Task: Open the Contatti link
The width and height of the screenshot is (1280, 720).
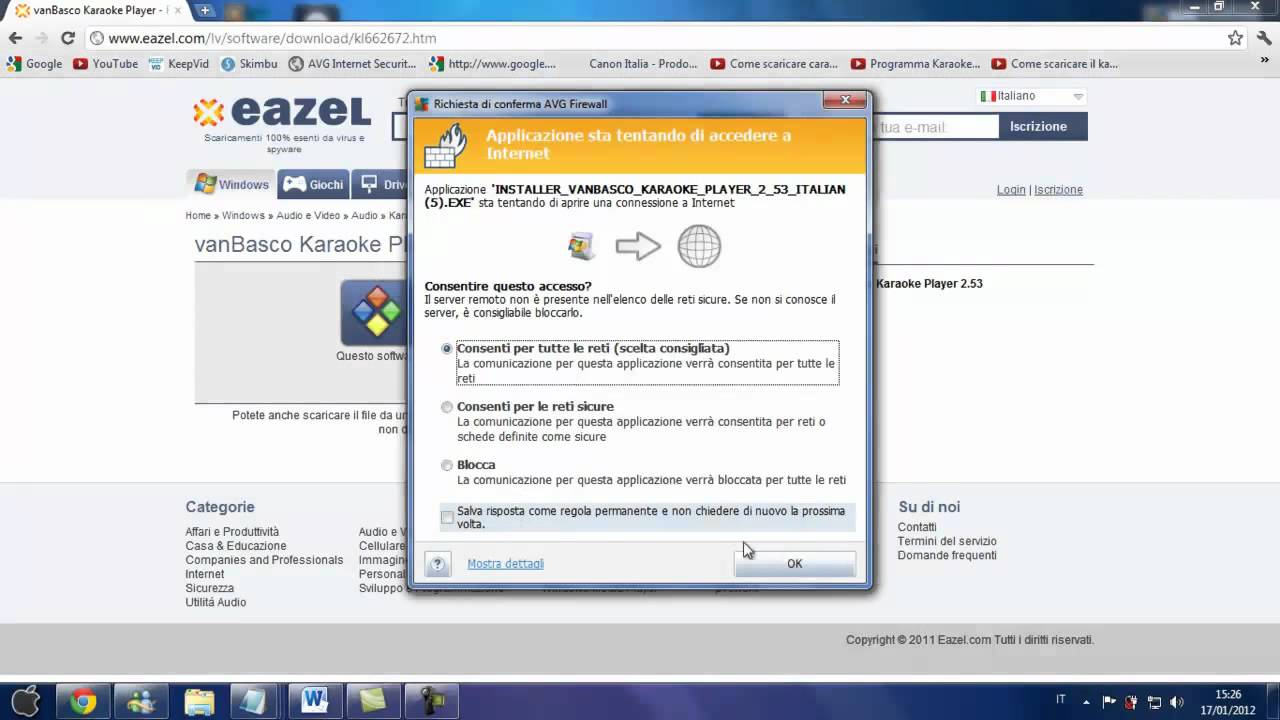Action: pos(917,527)
